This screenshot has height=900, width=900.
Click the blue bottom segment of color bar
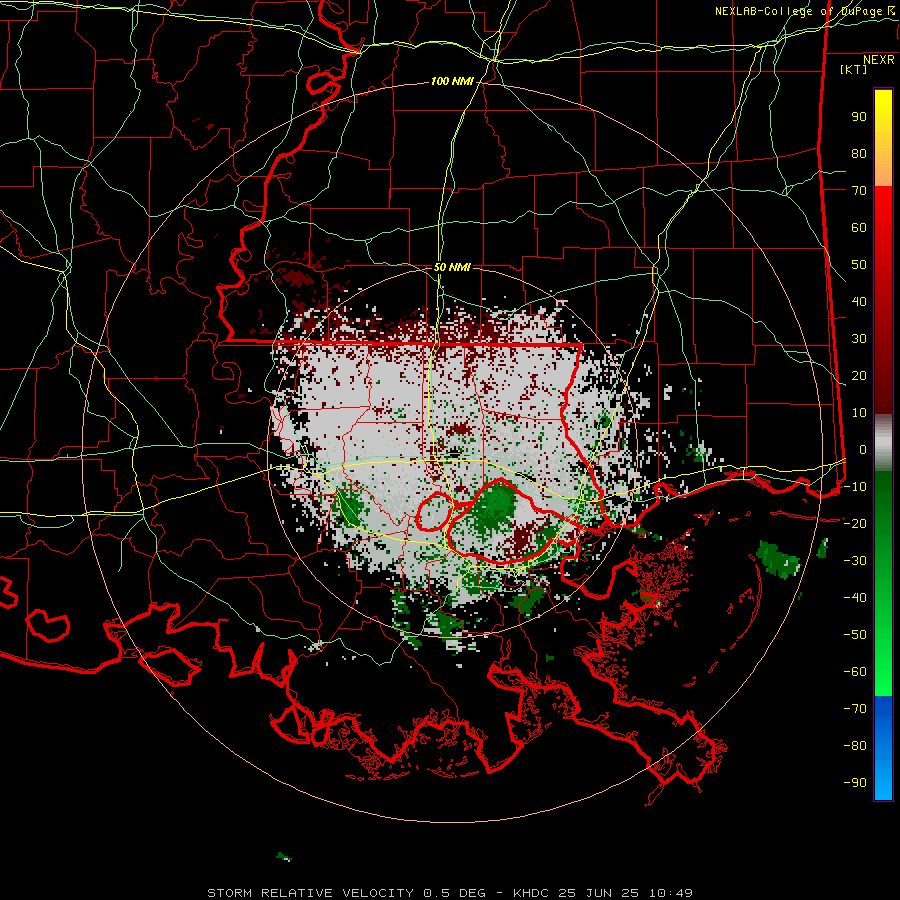883,748
